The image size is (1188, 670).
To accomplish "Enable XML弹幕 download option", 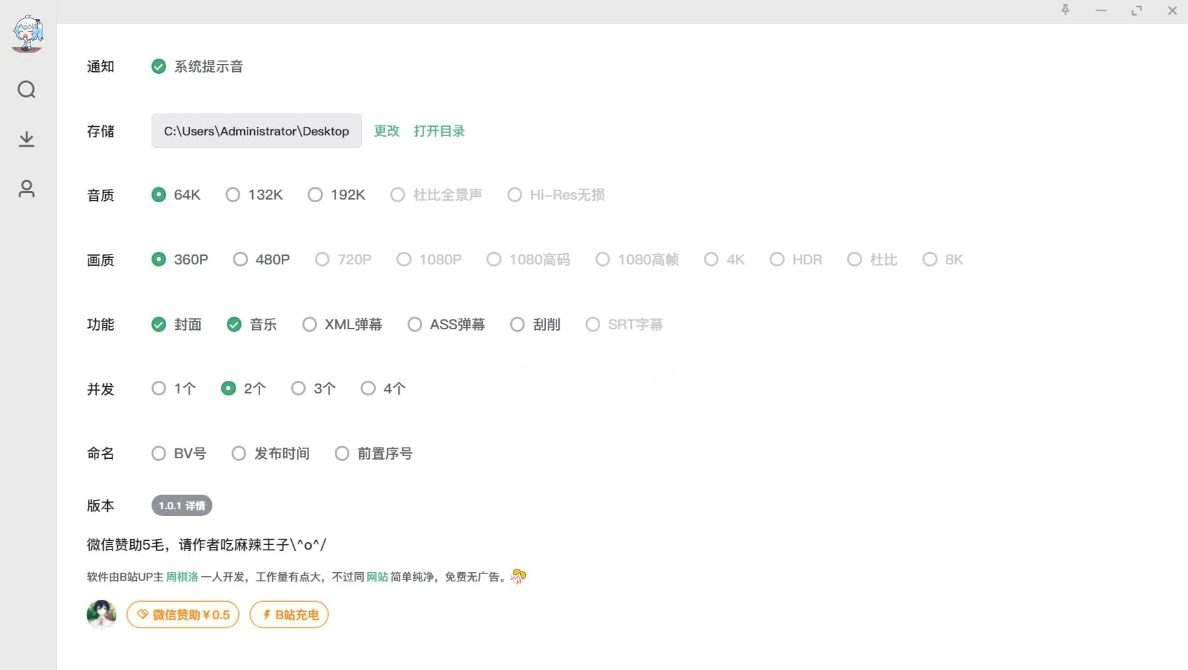I will tap(309, 324).
